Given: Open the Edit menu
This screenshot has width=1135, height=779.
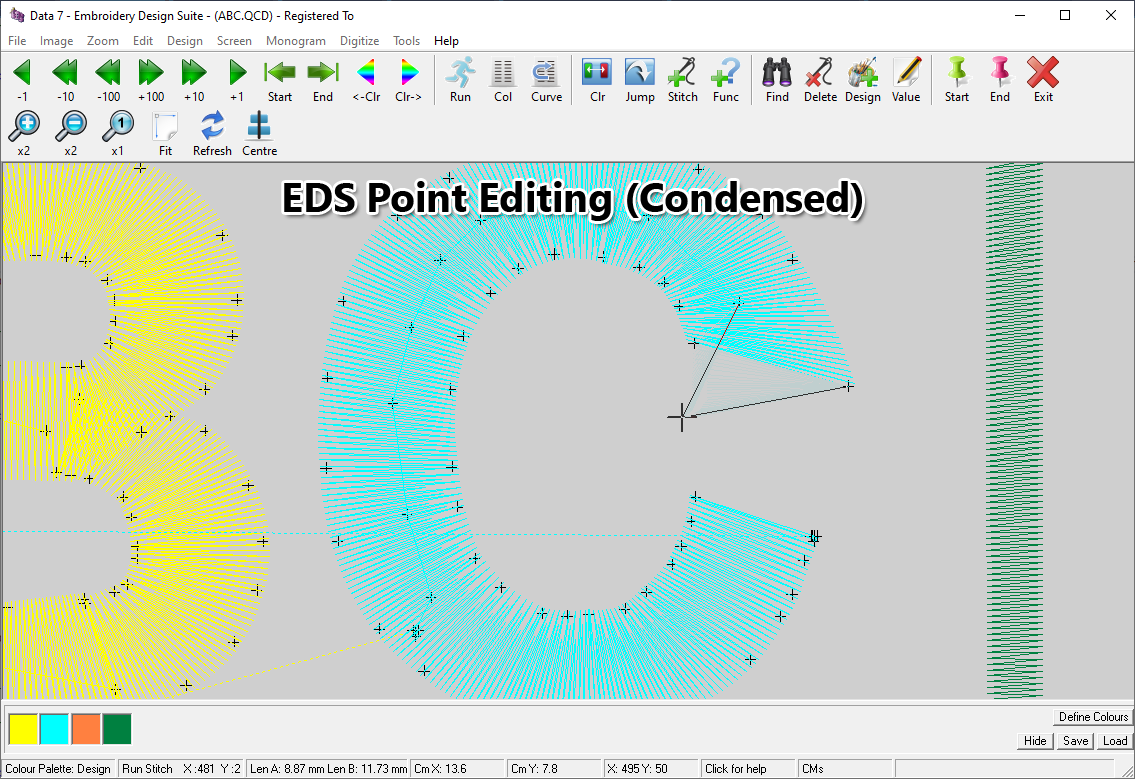Looking at the screenshot, I should click(x=143, y=41).
